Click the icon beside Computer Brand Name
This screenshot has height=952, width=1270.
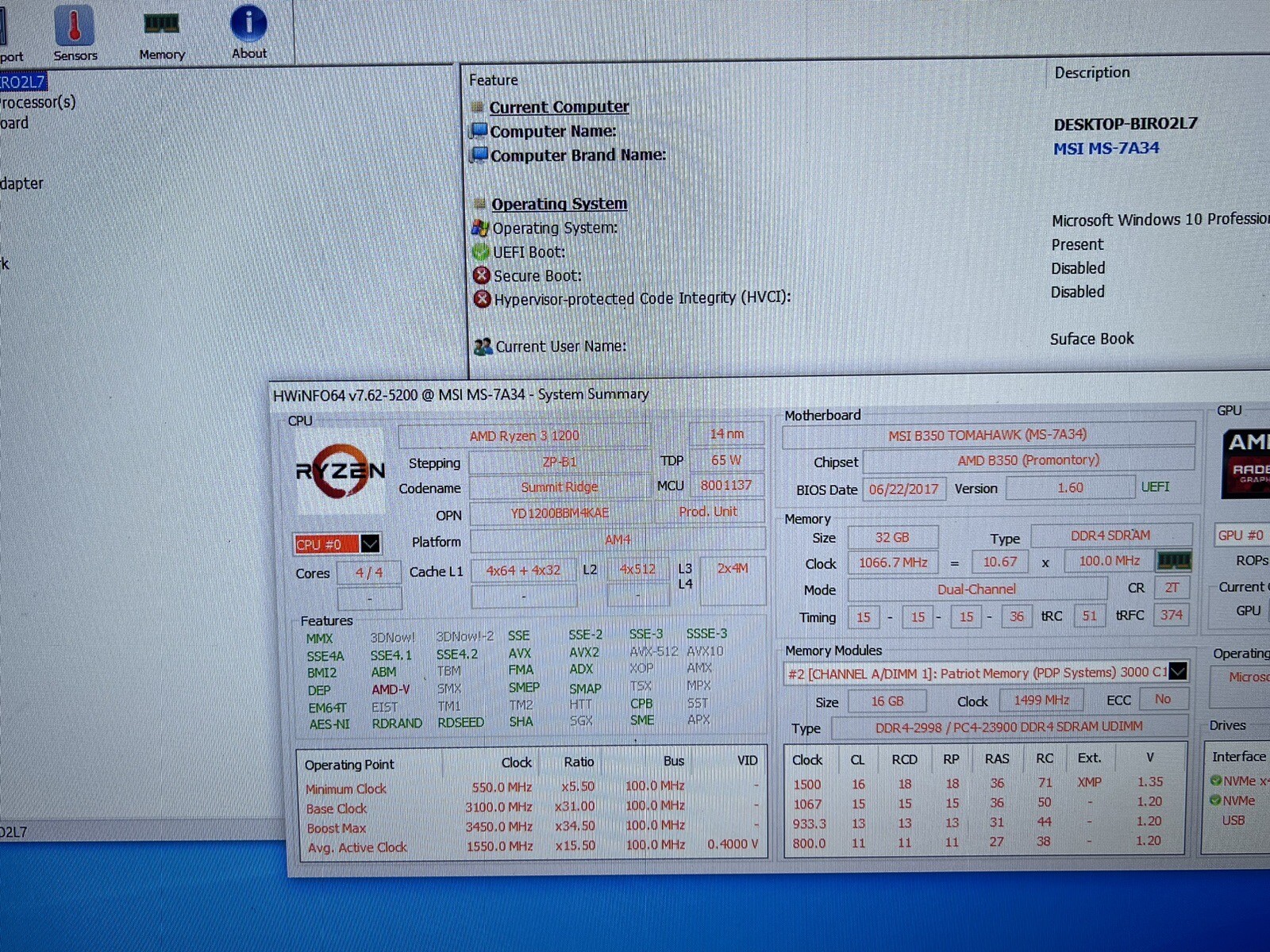(479, 155)
